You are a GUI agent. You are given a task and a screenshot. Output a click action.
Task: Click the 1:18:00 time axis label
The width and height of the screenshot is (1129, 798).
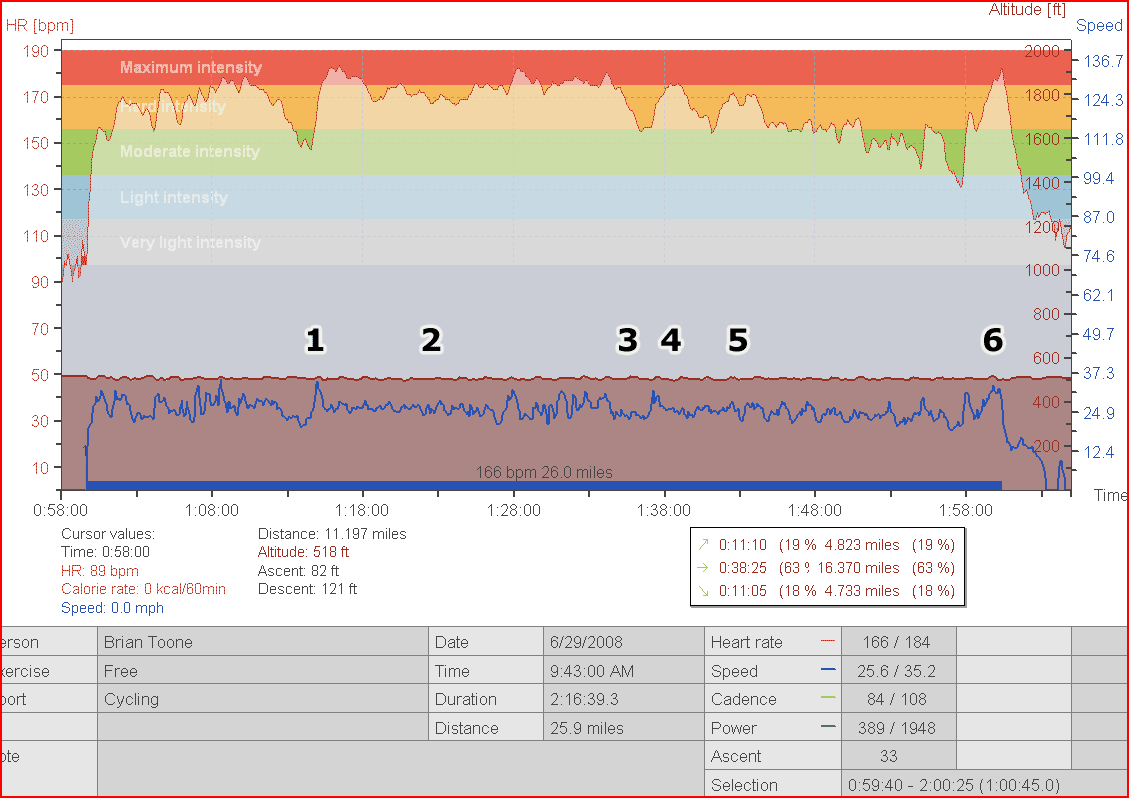click(x=361, y=510)
